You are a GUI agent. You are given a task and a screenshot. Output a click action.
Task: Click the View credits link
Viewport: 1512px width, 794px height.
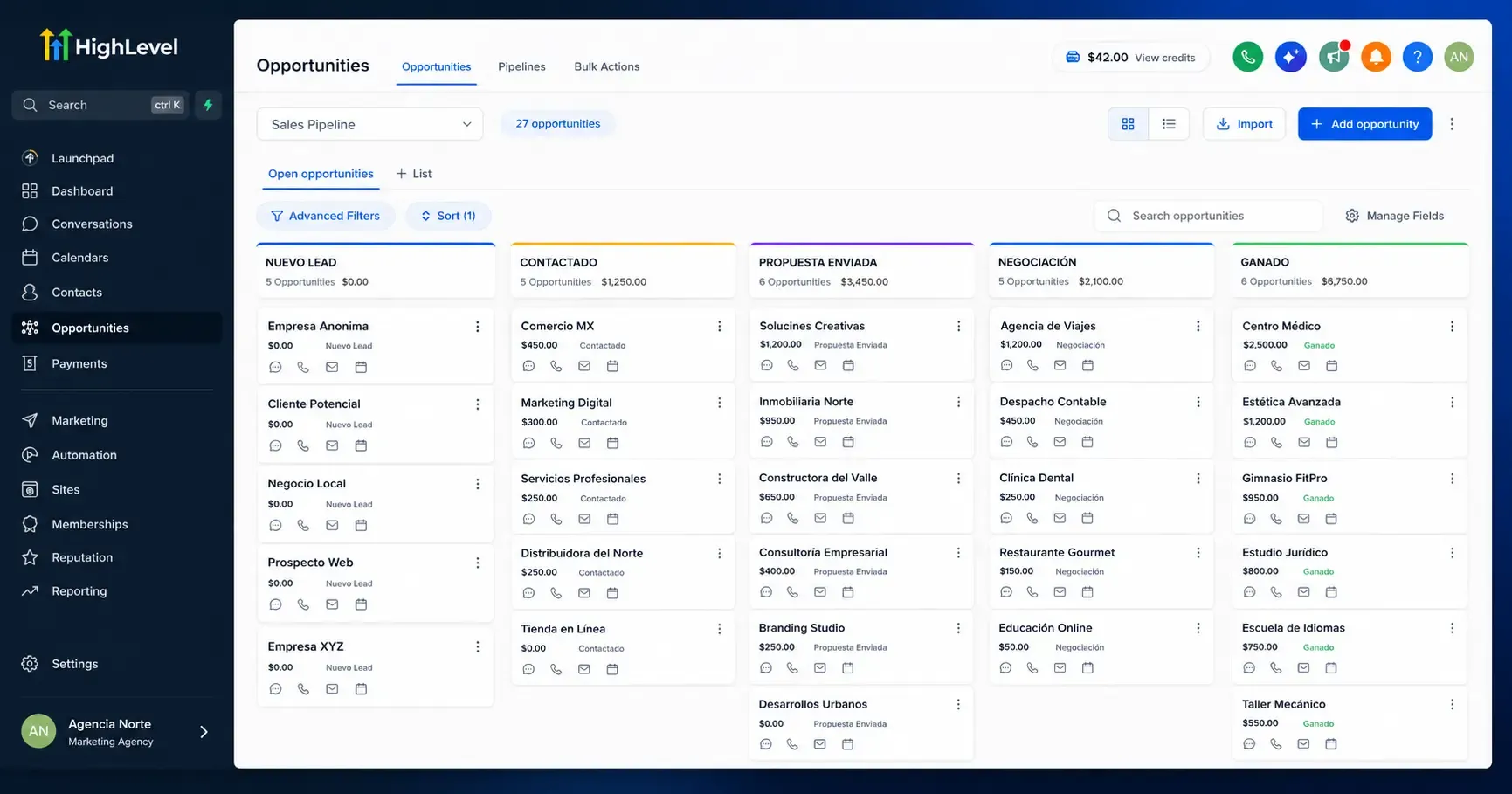point(1164,58)
